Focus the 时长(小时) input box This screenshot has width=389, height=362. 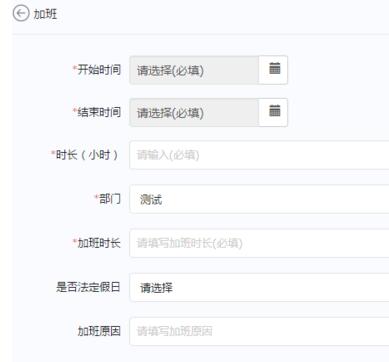click(259, 155)
